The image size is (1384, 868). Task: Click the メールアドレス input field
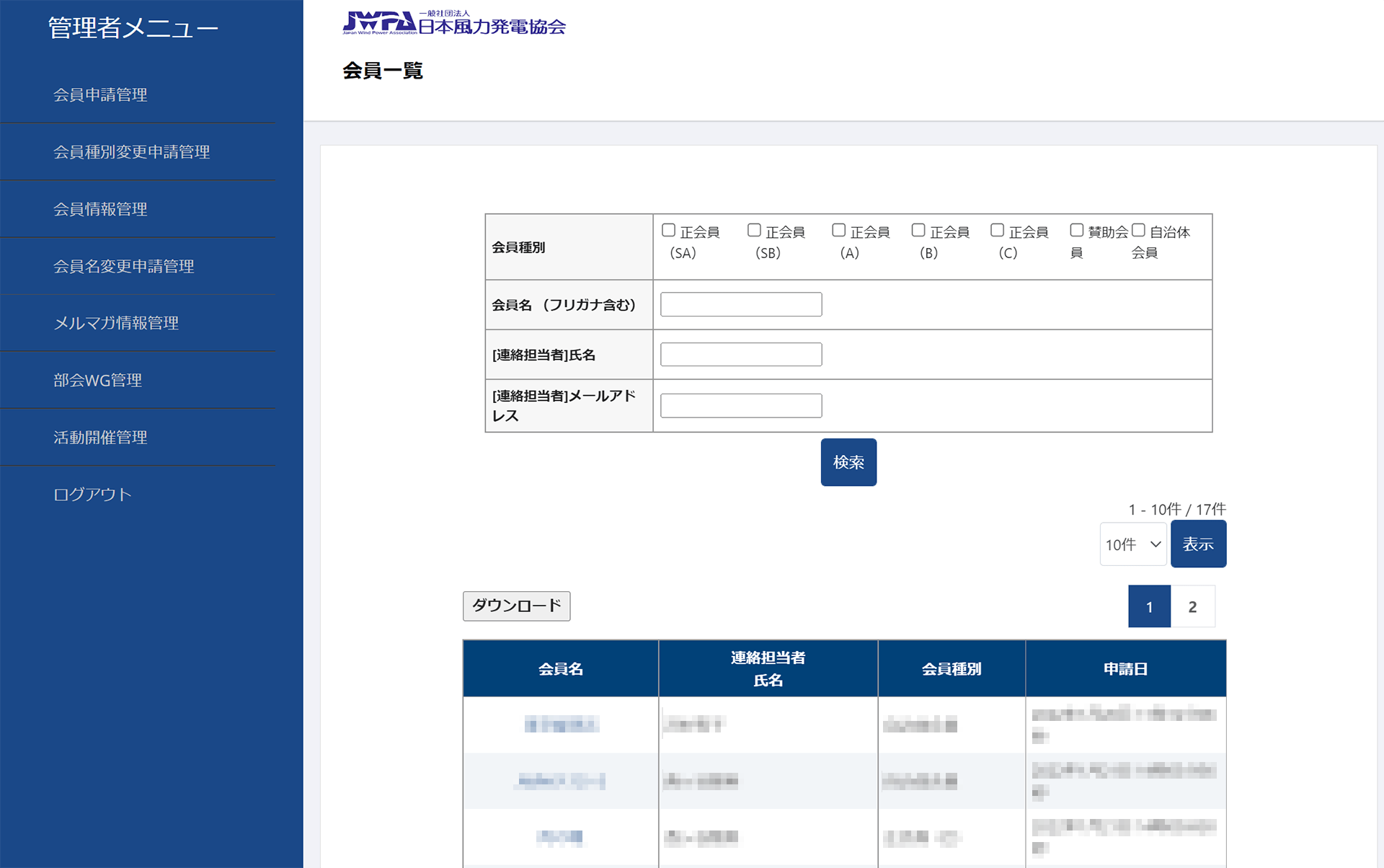741,405
